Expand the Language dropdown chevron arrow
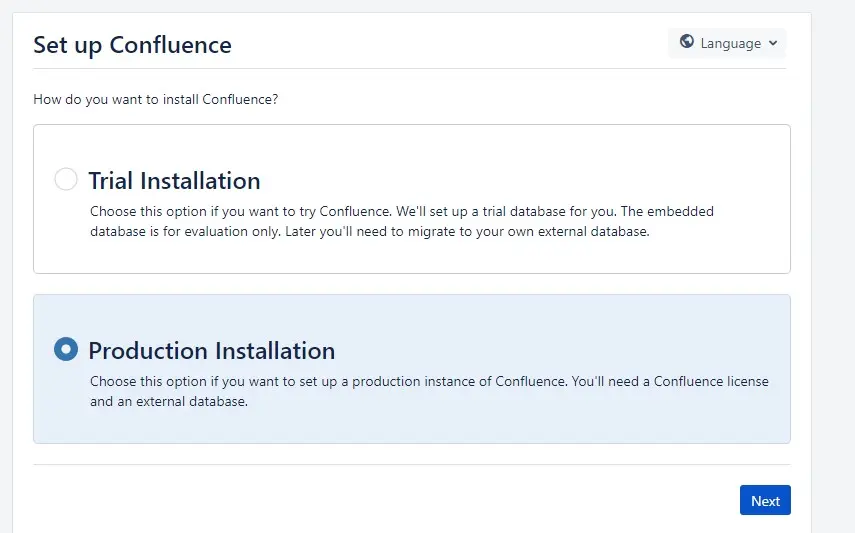Screen dimensions: 855x533 tap(773, 44)
